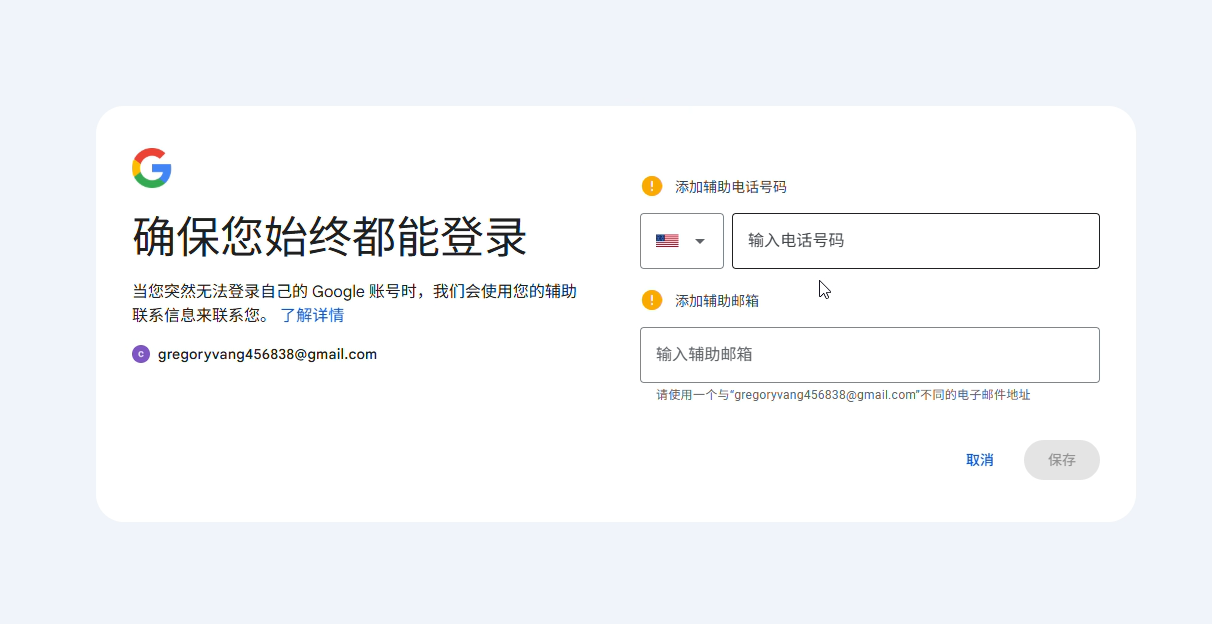Viewport: 1212px width, 624px height.
Task: Click the warning icon beside 添加辅助电话号码
Action: (652, 186)
